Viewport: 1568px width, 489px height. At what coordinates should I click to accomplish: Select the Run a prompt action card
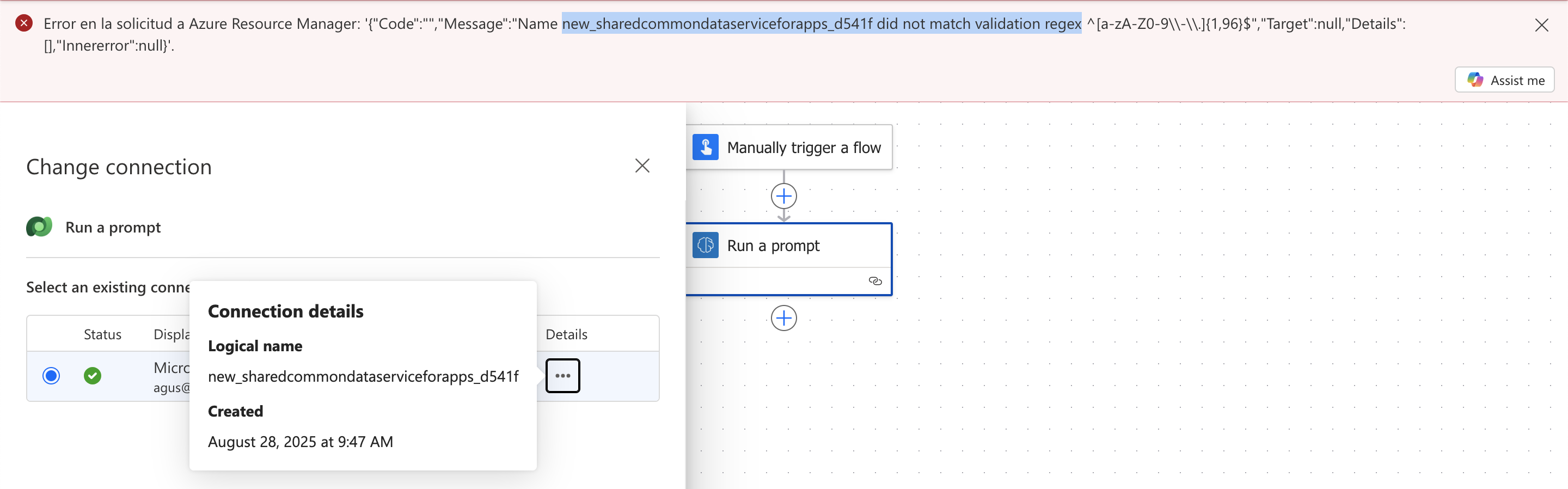(789, 259)
